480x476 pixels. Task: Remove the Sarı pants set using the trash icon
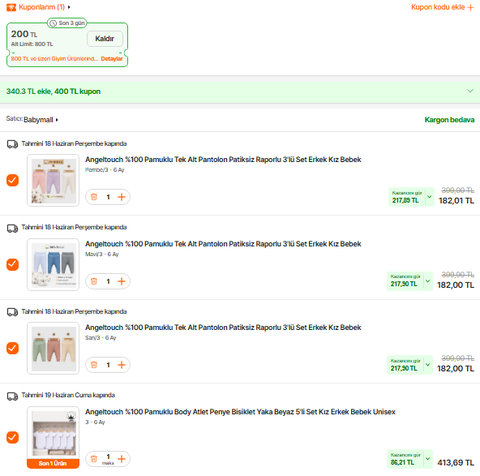tap(94, 365)
